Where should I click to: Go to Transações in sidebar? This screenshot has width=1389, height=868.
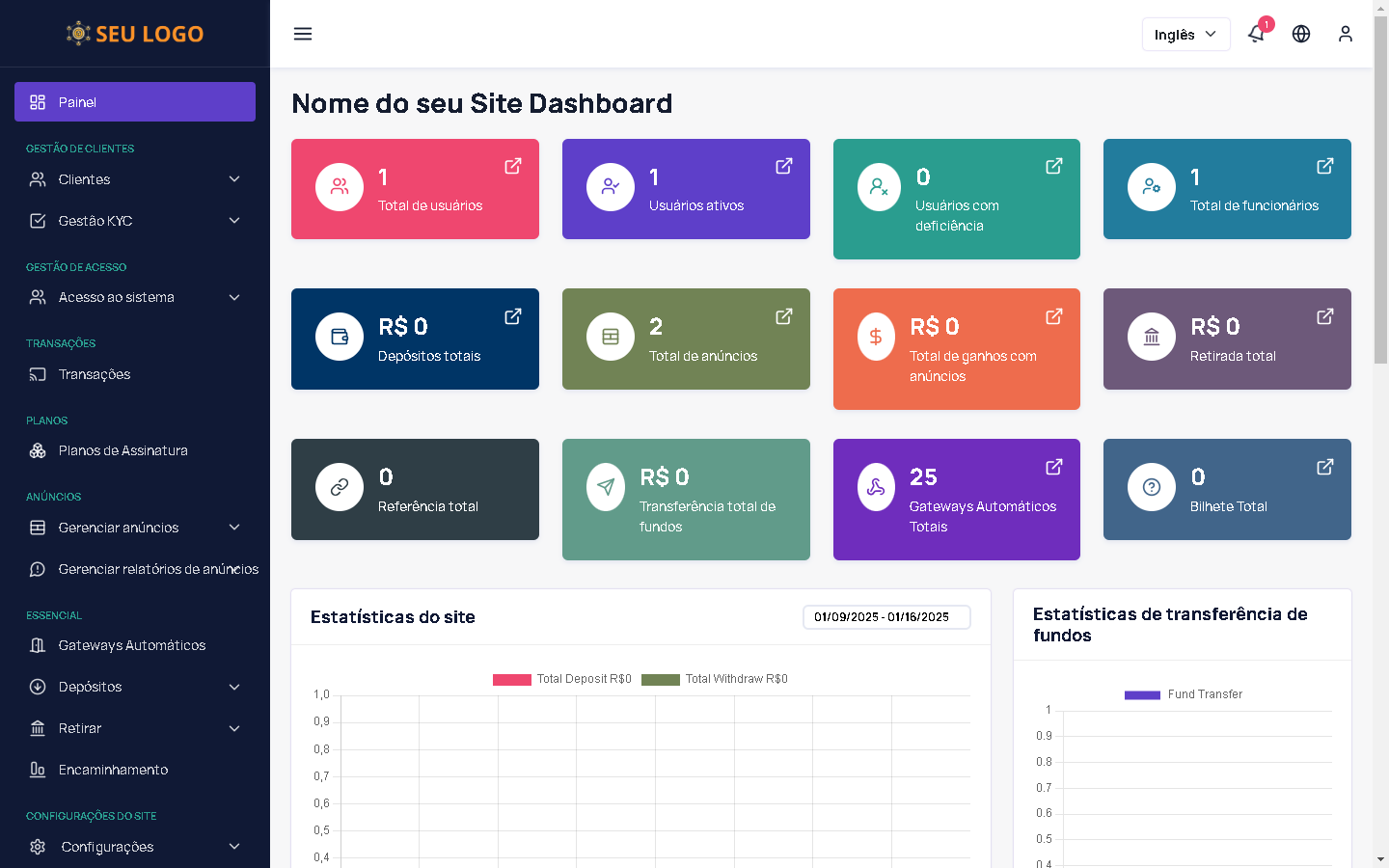coord(95,374)
